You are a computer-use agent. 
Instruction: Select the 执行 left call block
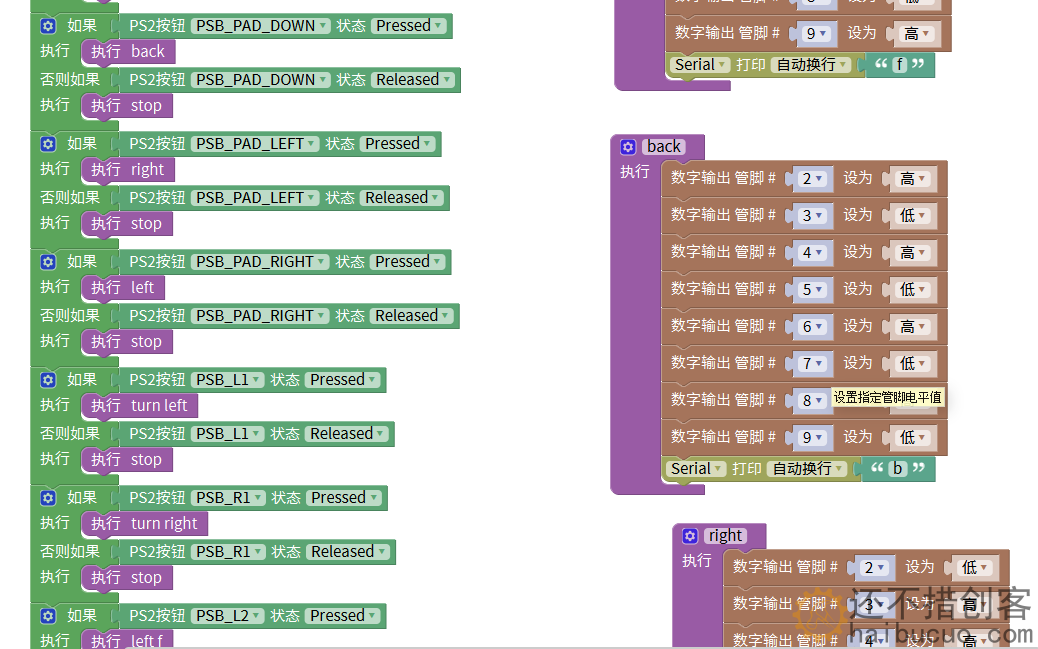point(123,287)
